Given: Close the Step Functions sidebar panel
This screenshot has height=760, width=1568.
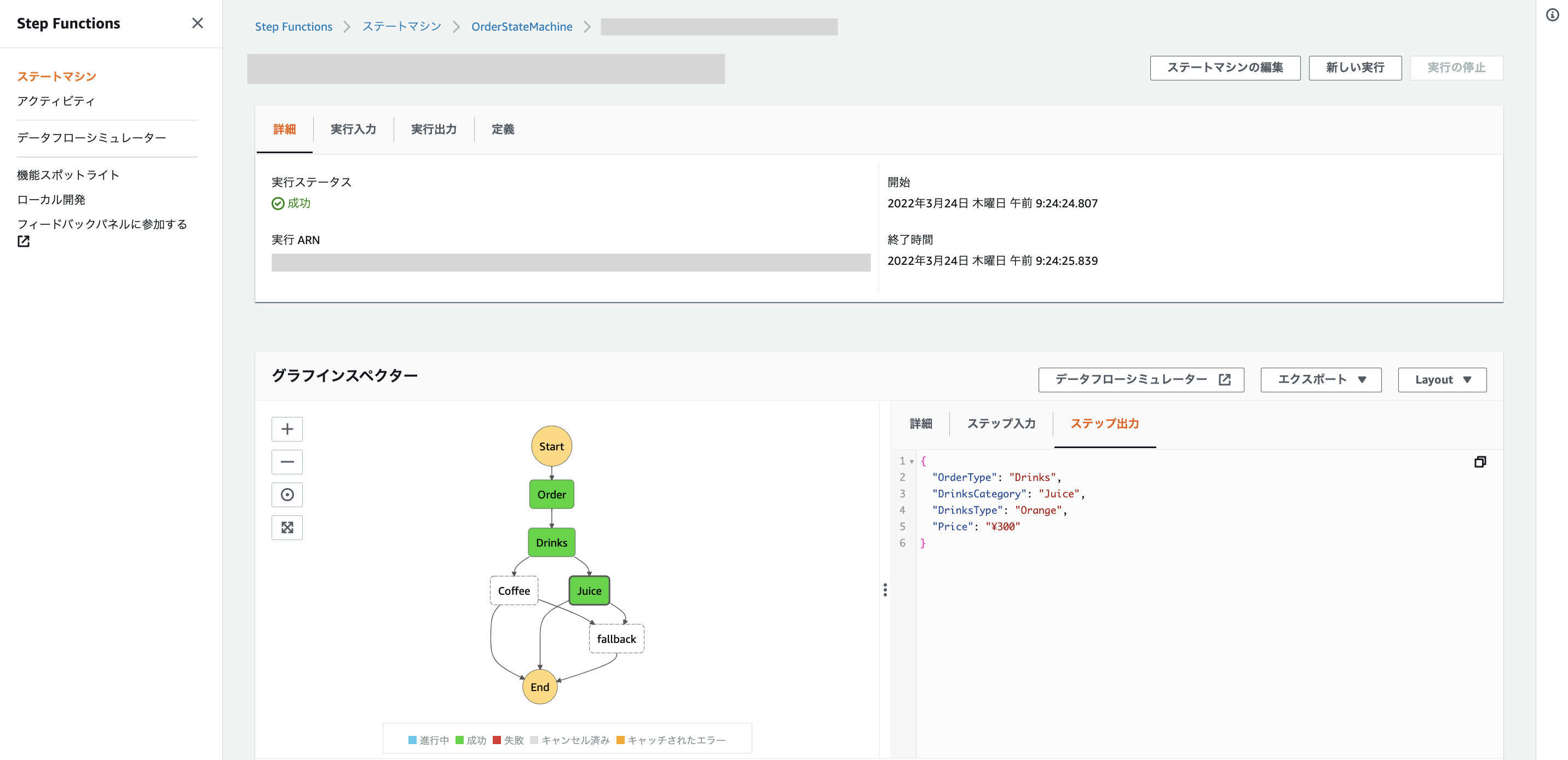Looking at the screenshot, I should [x=197, y=23].
